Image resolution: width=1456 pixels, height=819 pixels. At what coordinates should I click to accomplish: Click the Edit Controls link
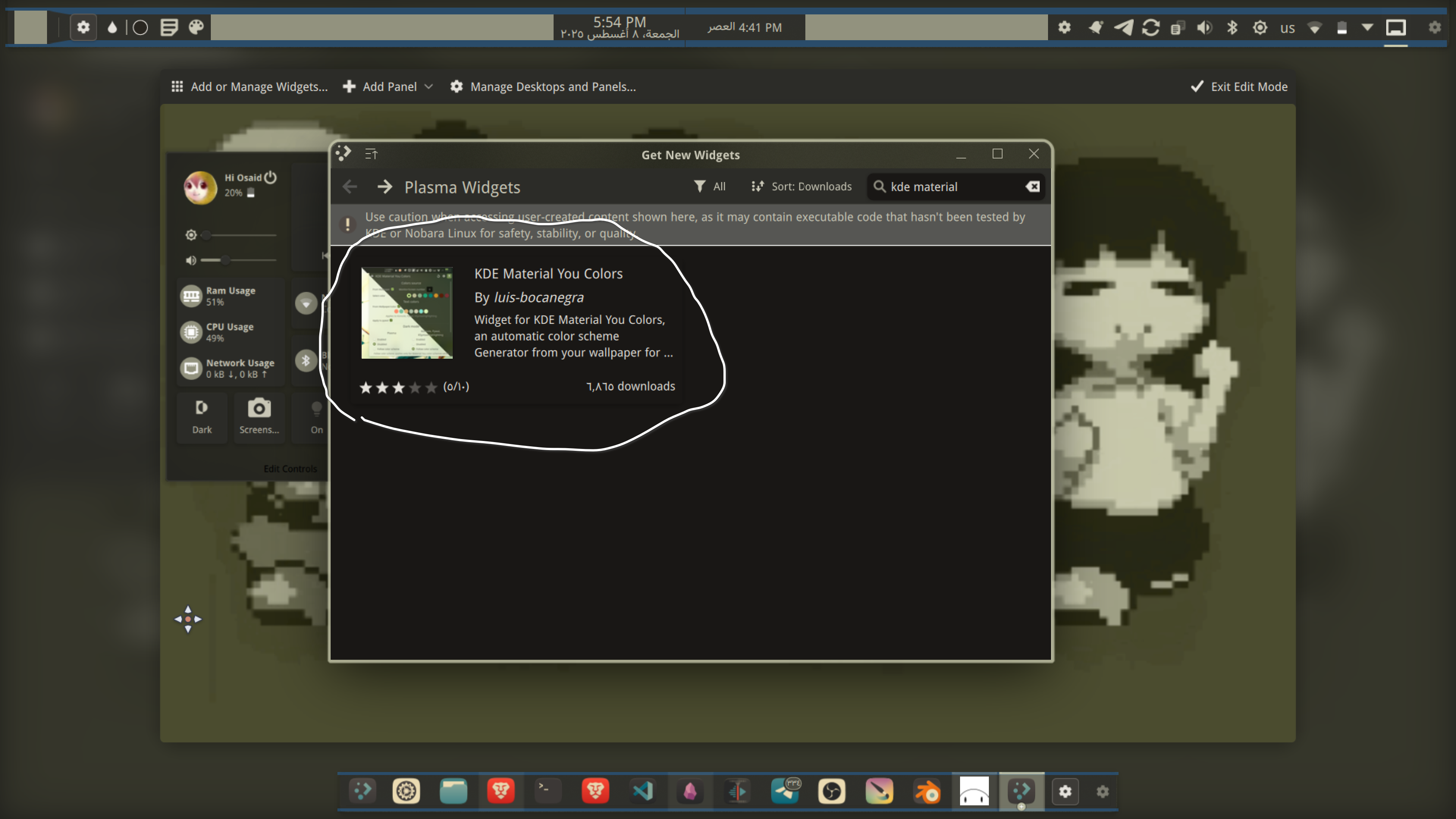point(290,469)
